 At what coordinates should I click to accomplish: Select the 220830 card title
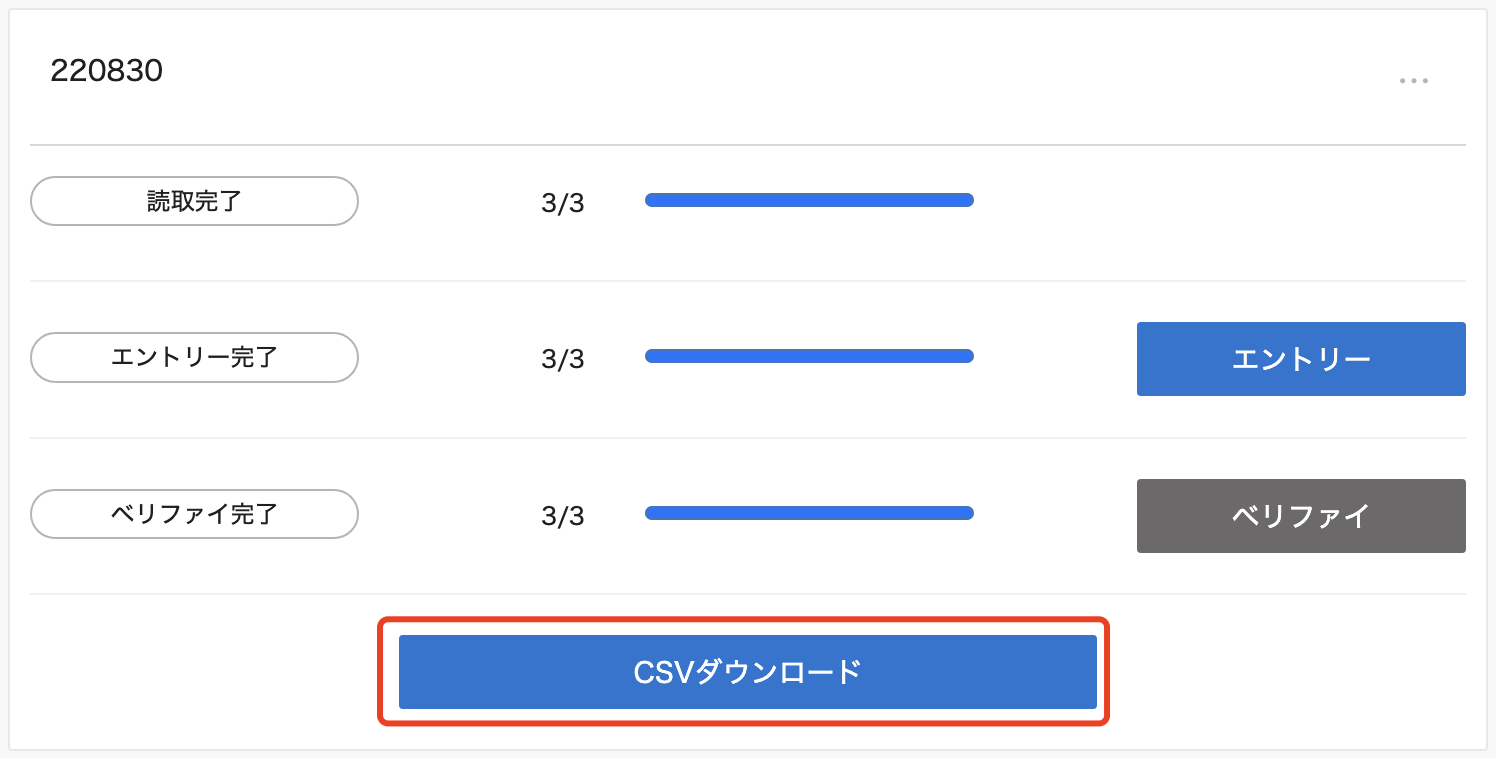(106, 71)
